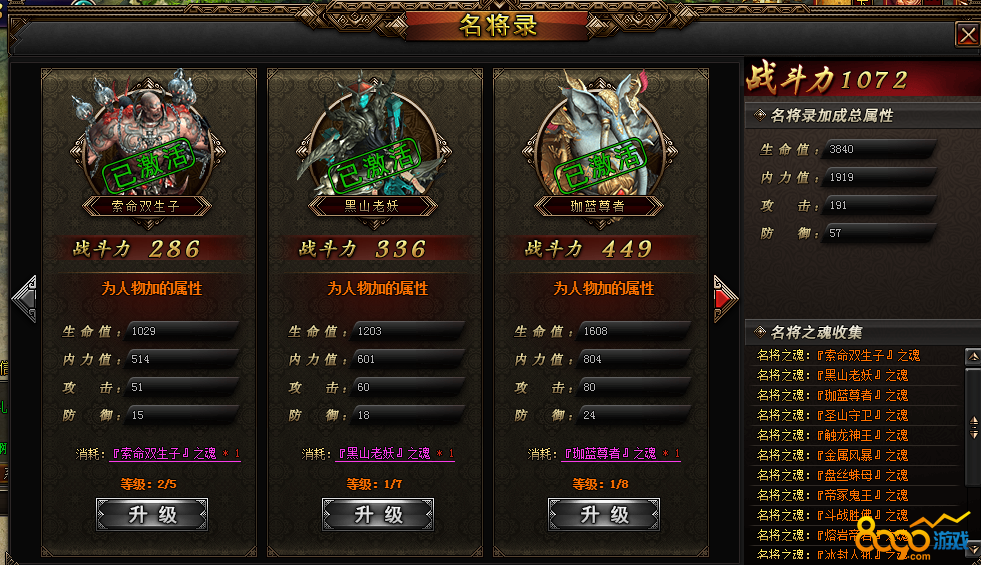Upgrade the 黑山老妖 hero
Screen dimensions: 981x565
click(378, 515)
